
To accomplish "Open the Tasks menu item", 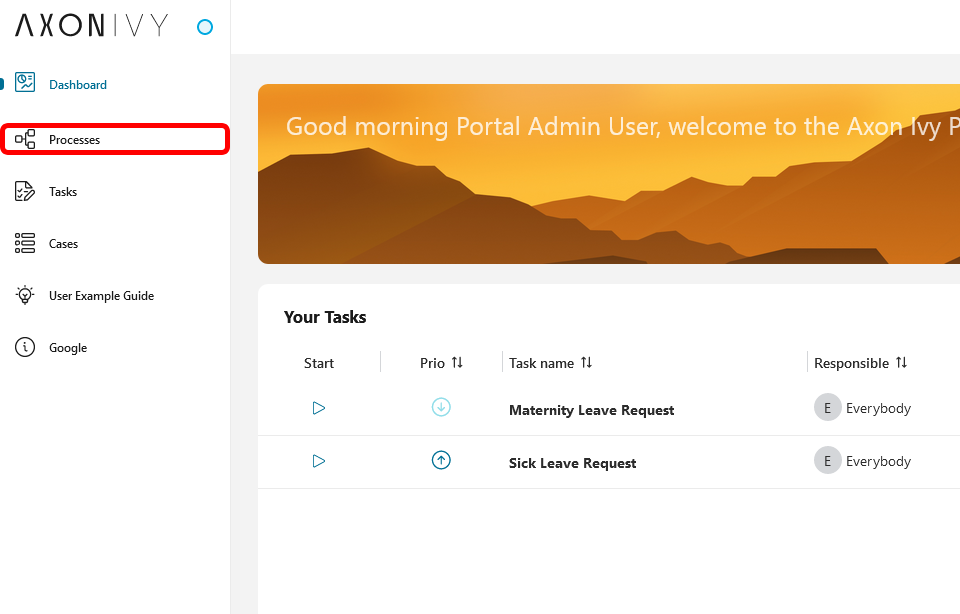I will [x=63, y=192].
